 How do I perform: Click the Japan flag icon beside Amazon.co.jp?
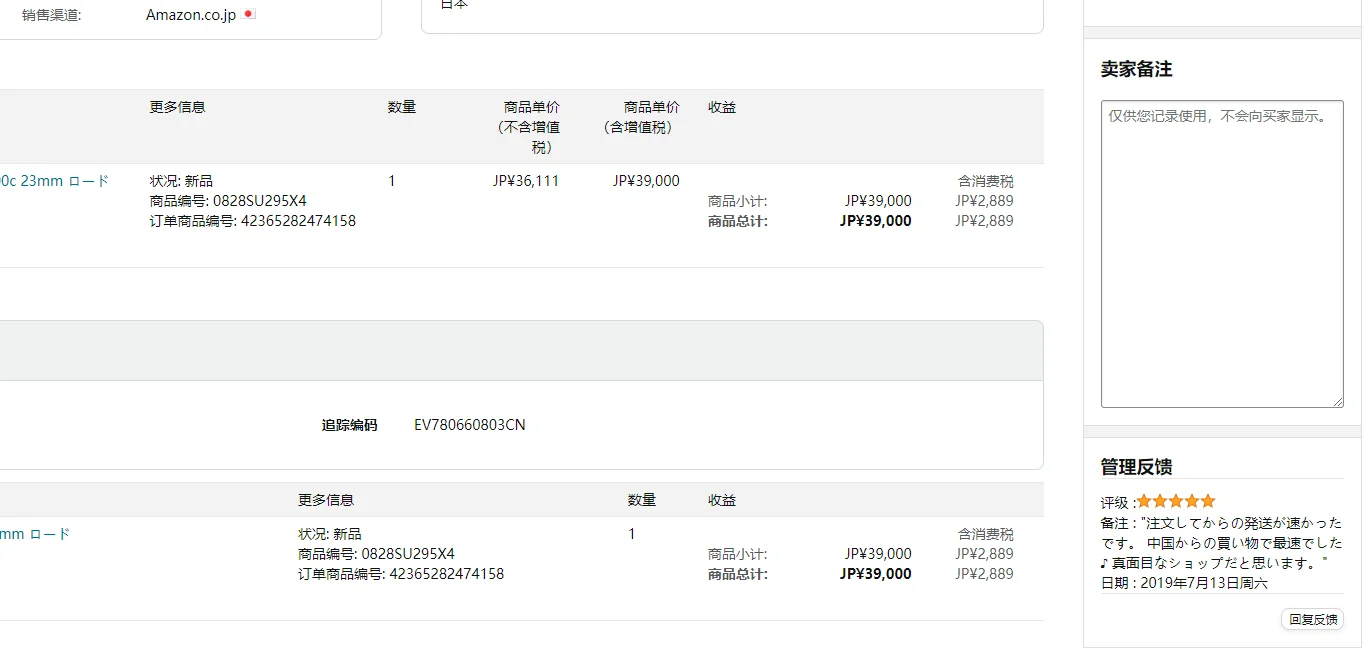pyautogui.click(x=250, y=14)
